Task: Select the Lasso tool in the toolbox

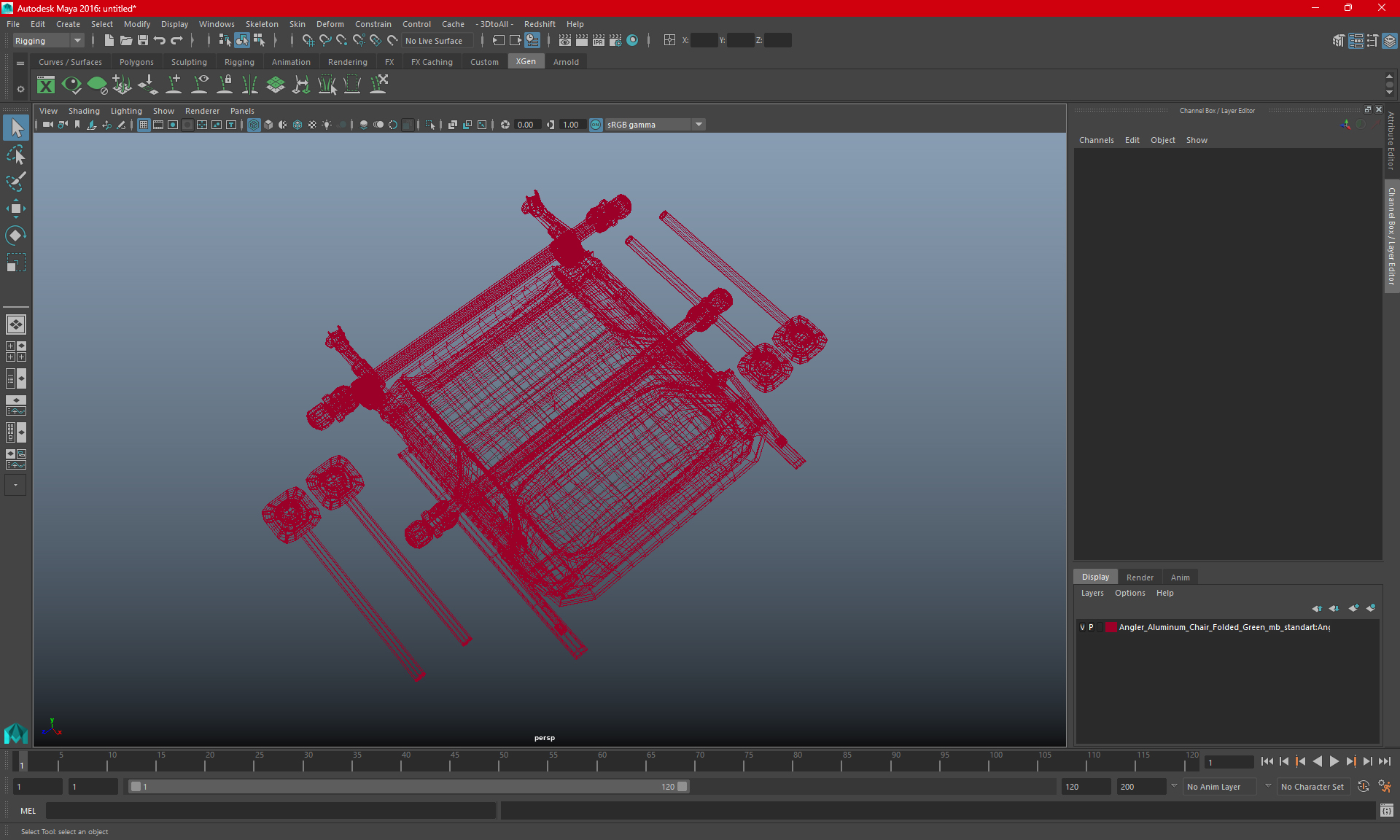Action: (16, 155)
